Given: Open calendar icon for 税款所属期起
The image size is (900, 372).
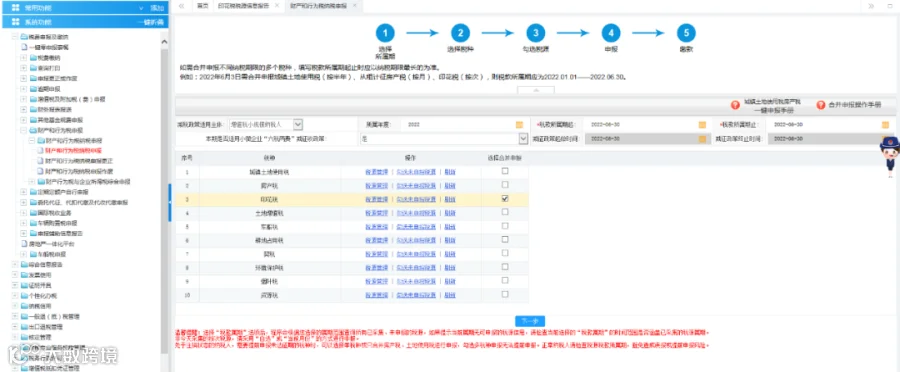Looking at the screenshot, I should [x=702, y=125].
